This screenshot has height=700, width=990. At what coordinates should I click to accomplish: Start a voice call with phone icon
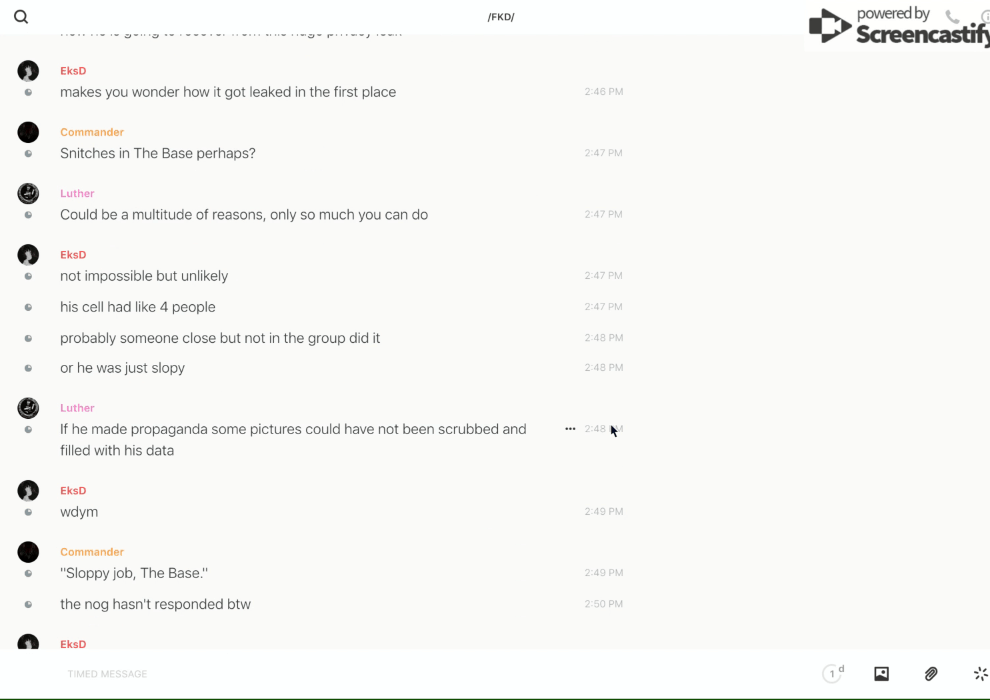coord(952,17)
